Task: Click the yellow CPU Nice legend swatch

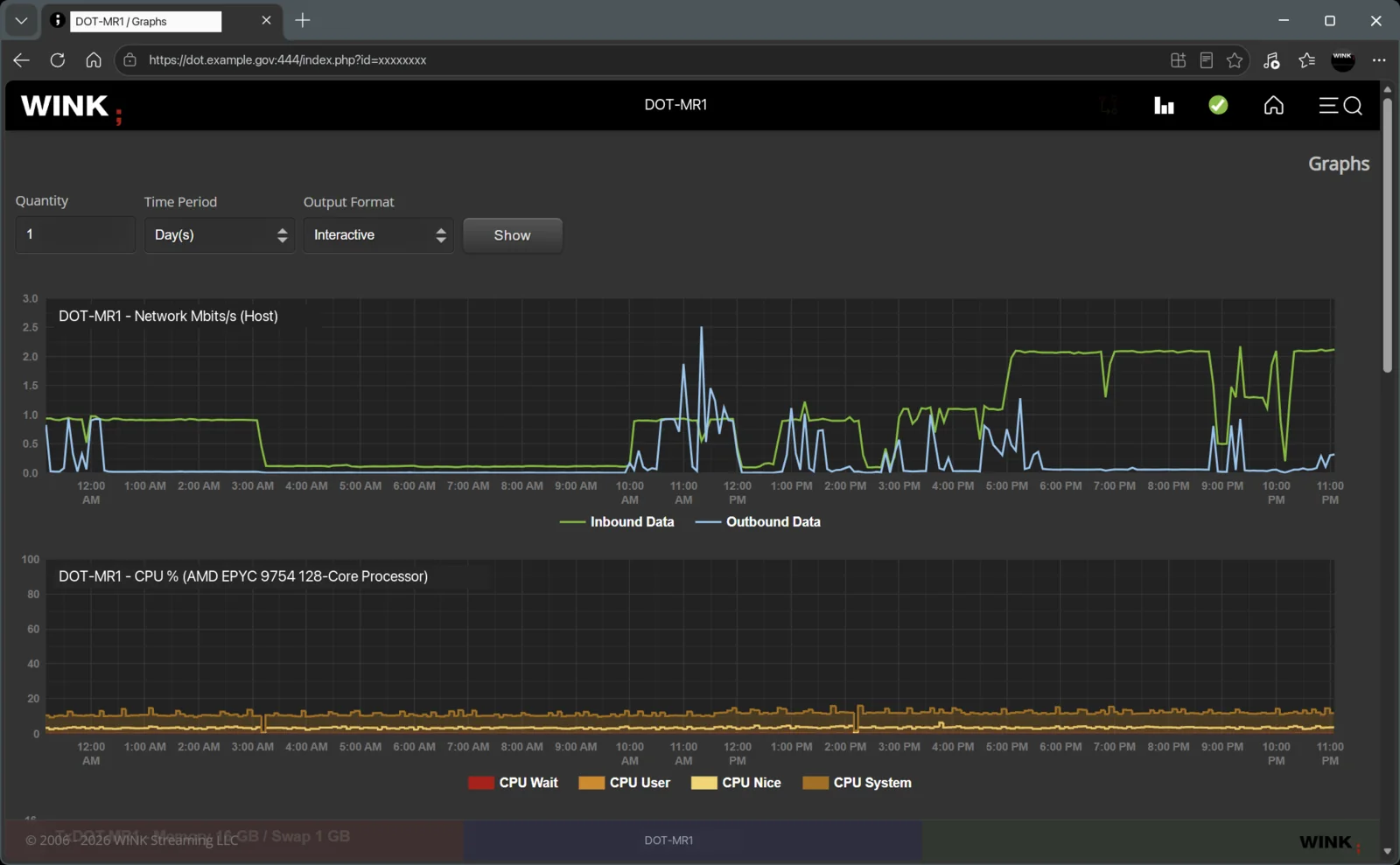Action: pos(704,783)
